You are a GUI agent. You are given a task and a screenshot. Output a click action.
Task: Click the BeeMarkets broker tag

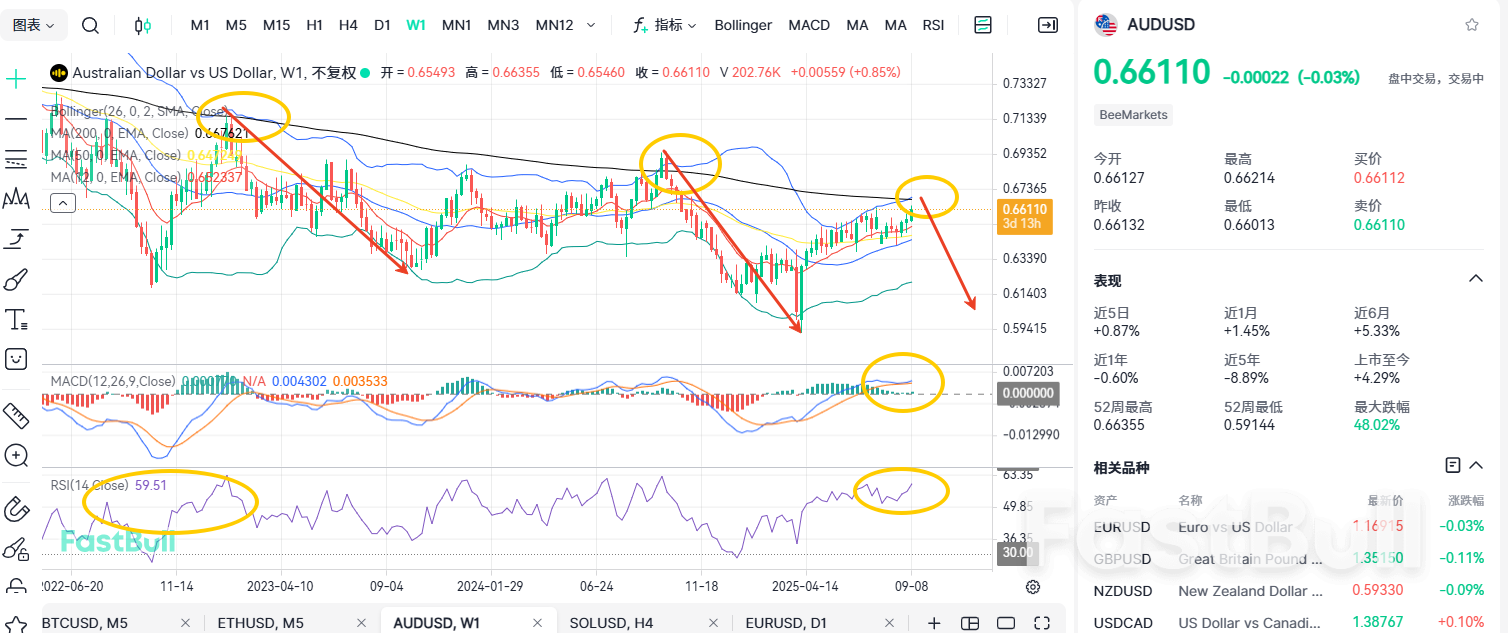coord(1133,115)
